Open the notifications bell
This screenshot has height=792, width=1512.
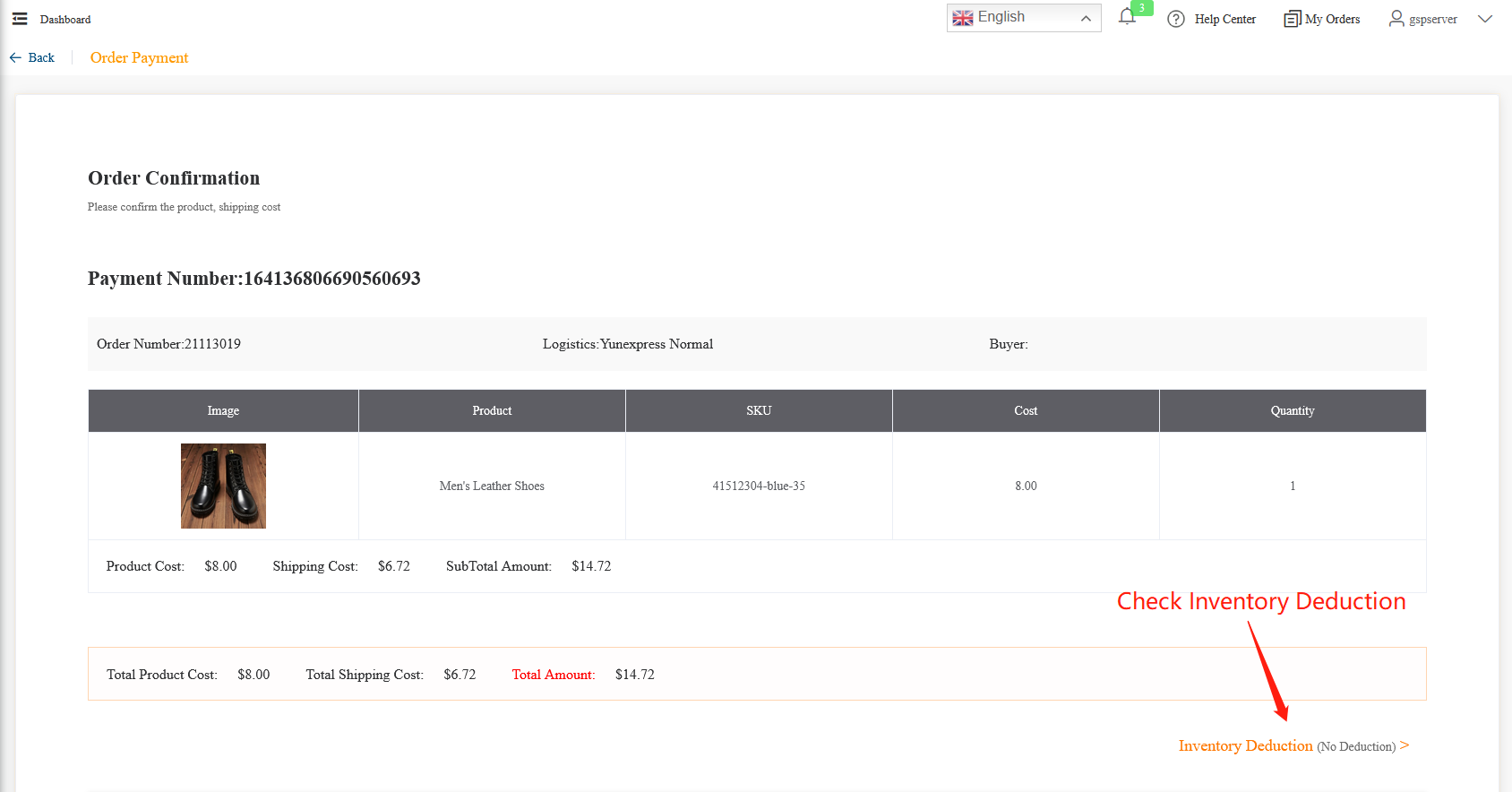click(x=1127, y=17)
